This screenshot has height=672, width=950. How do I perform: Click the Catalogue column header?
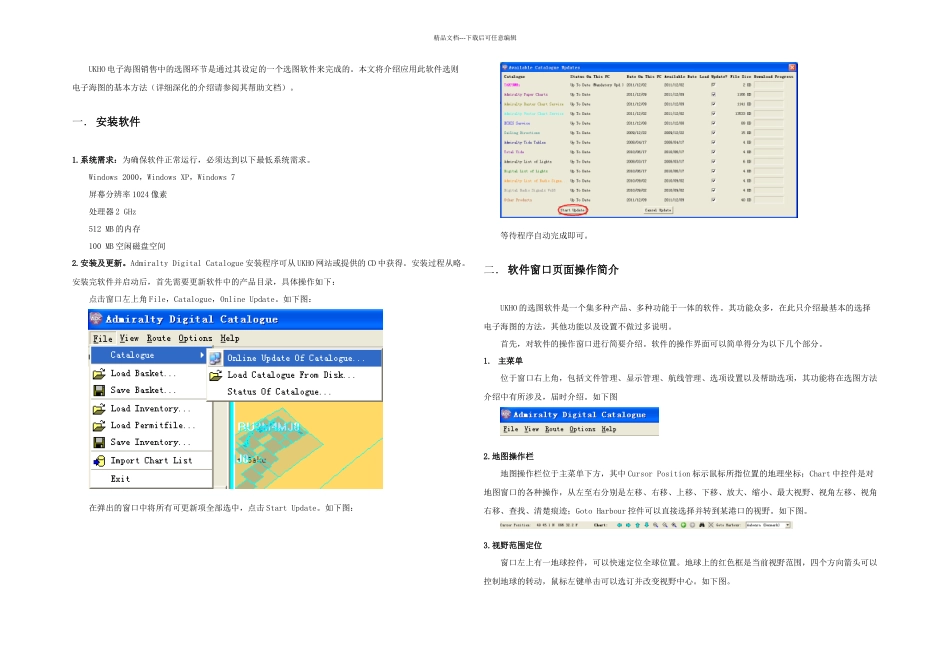click(514, 76)
